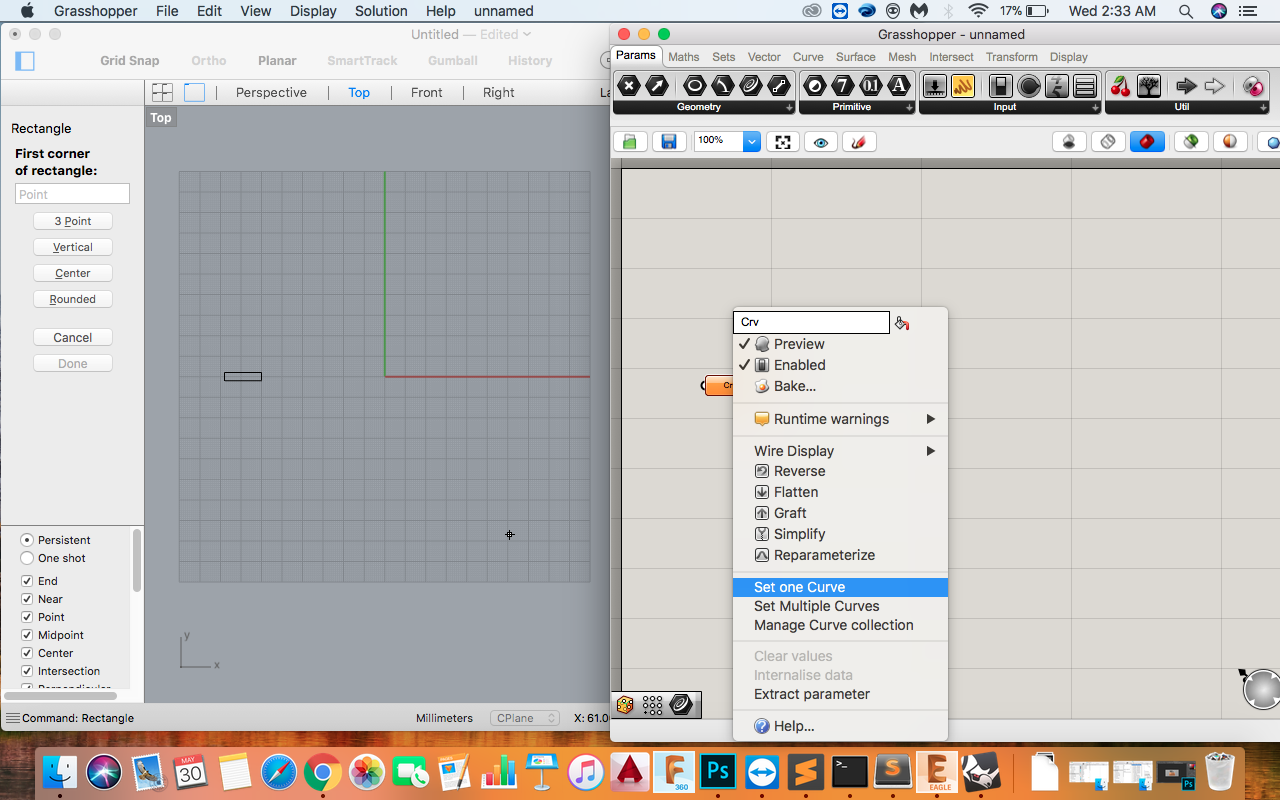
Task: Select the Text 'A' primitive icon
Action: click(x=899, y=86)
